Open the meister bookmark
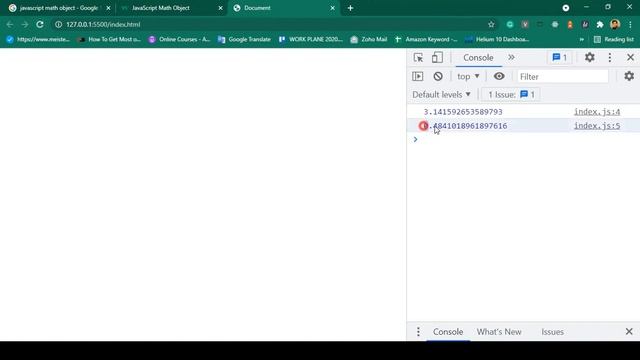Screen dimensions: 640x360 pyautogui.click(x=38, y=40)
